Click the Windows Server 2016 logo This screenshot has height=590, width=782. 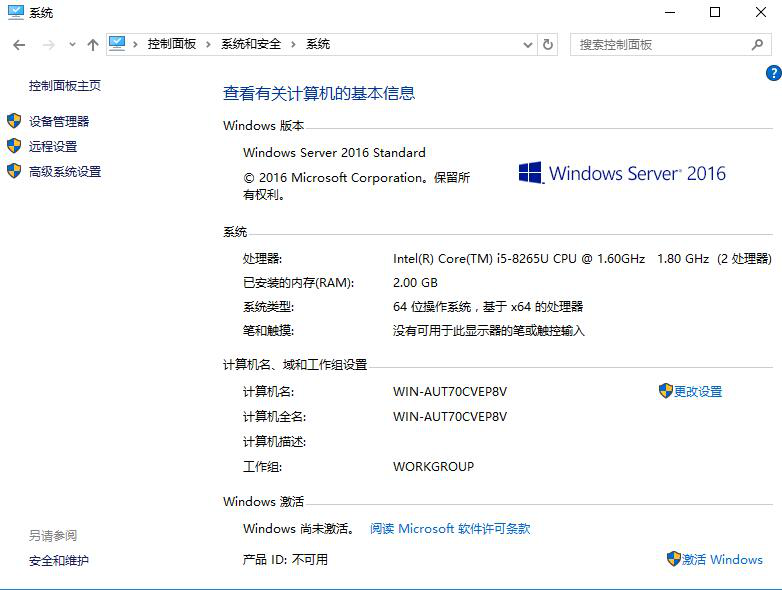[621, 173]
